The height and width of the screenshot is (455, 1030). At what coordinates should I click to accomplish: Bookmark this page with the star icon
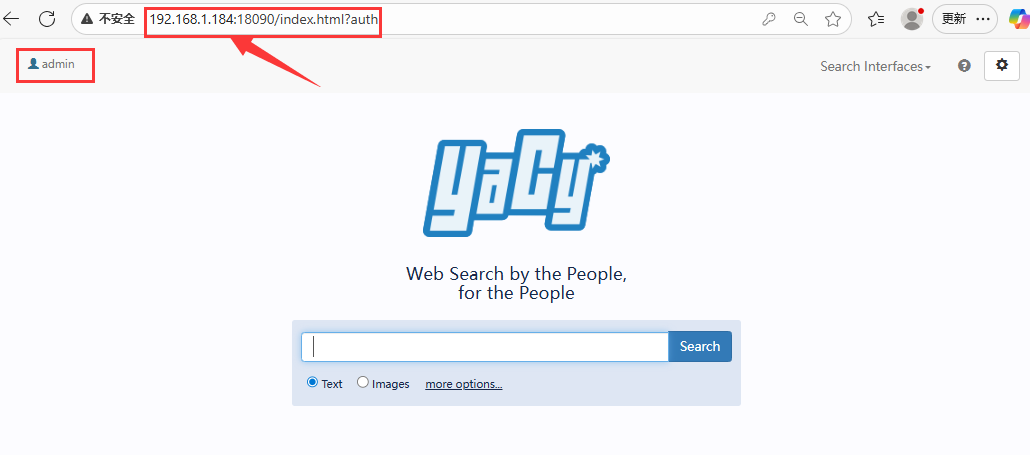[833, 19]
